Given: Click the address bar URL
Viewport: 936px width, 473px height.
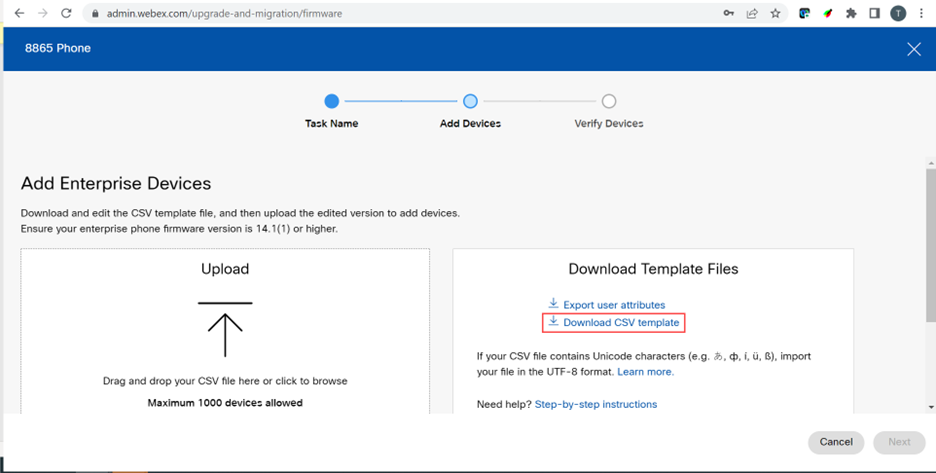Looking at the screenshot, I should (x=224, y=13).
